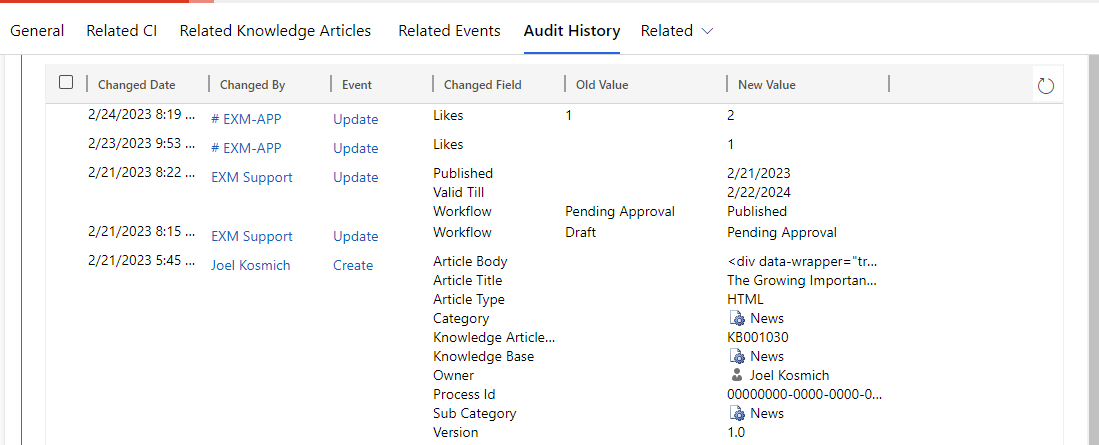This screenshot has height=445, width=1099.
Task: Click the Category News entity icon
Action: [737, 319]
